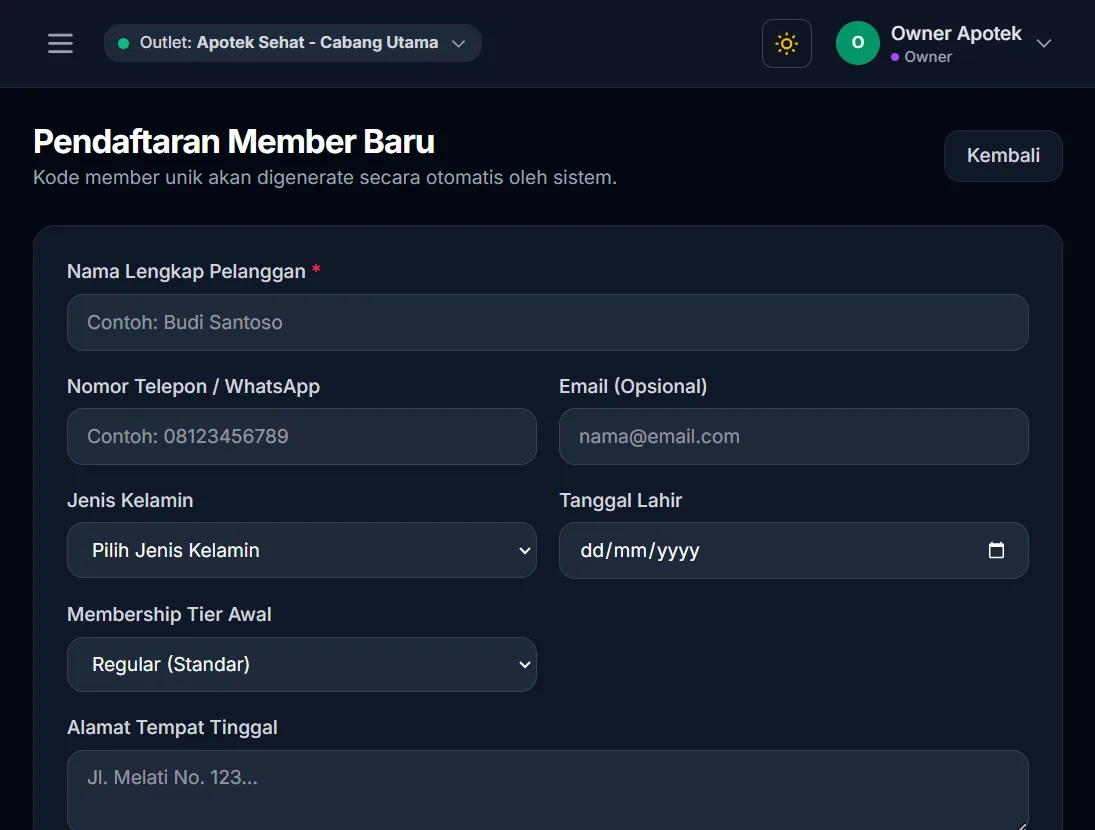Open the Membership Tier Awal dropdown
This screenshot has height=830, width=1095.
click(302, 664)
